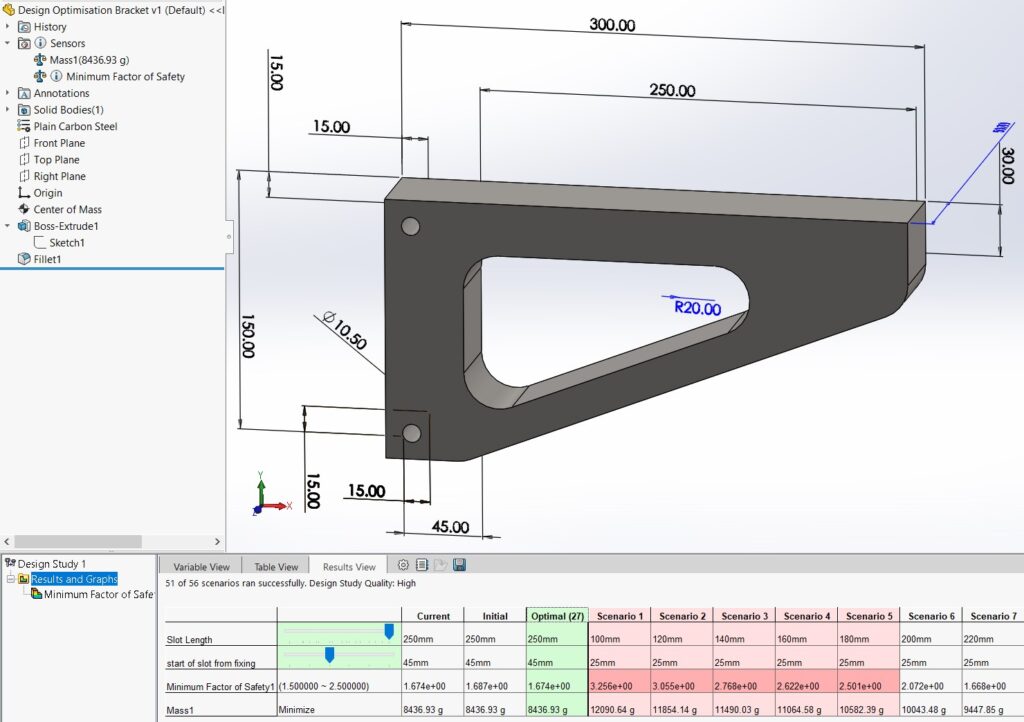Select the R20.00 radius dimension
1024x722 pixels.
tap(697, 308)
